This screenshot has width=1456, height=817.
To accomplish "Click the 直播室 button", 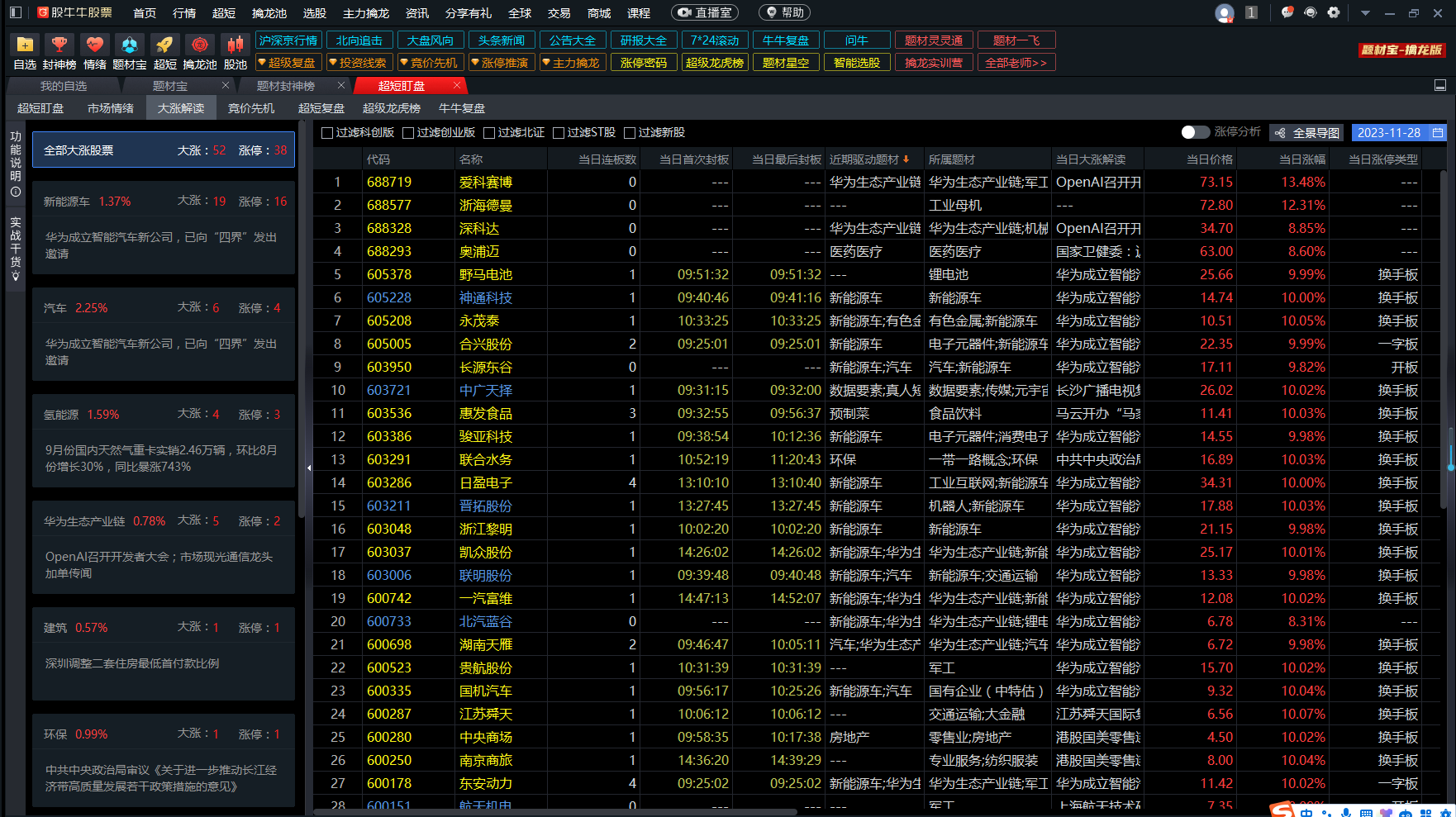I will [705, 12].
